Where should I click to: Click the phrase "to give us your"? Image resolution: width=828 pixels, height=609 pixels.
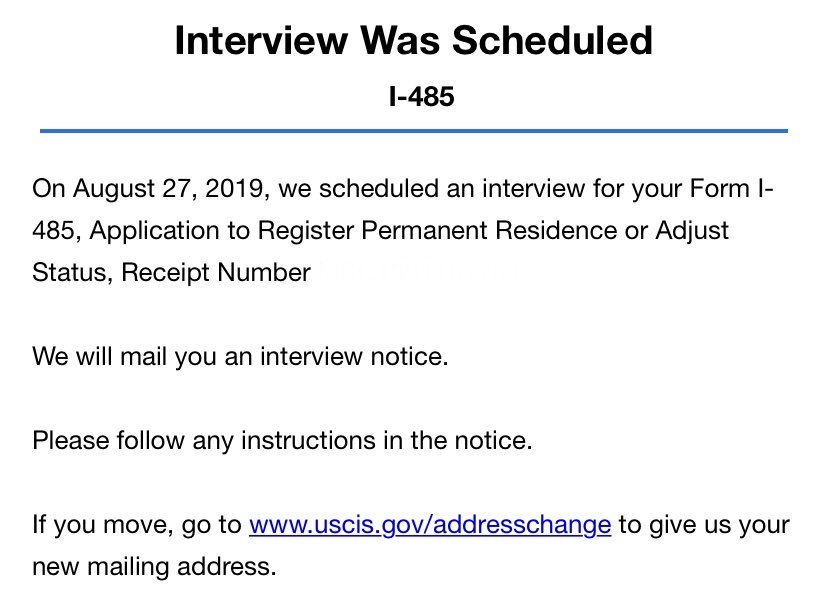(x=704, y=525)
